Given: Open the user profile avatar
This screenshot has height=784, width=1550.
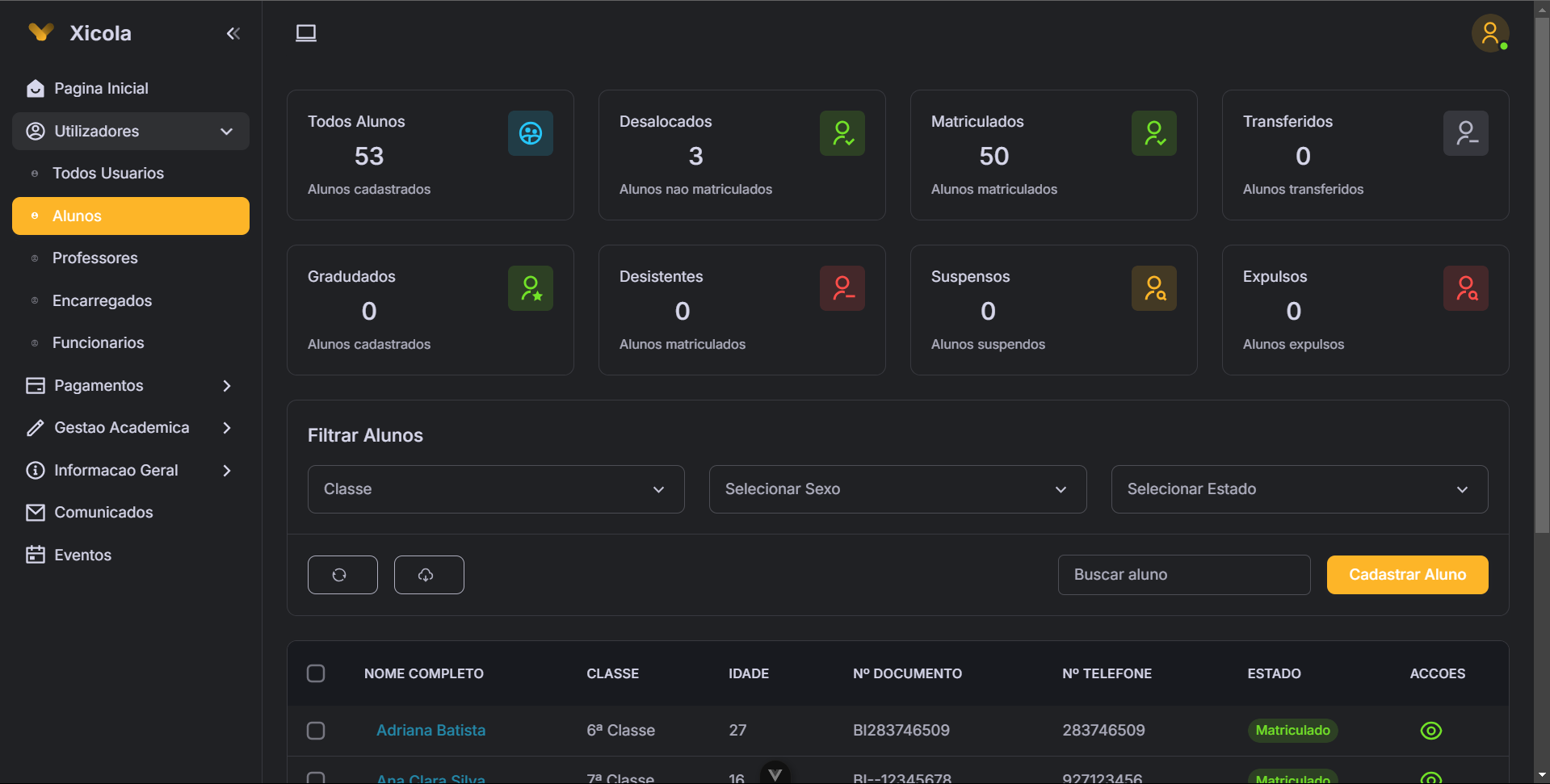Looking at the screenshot, I should [x=1489, y=33].
